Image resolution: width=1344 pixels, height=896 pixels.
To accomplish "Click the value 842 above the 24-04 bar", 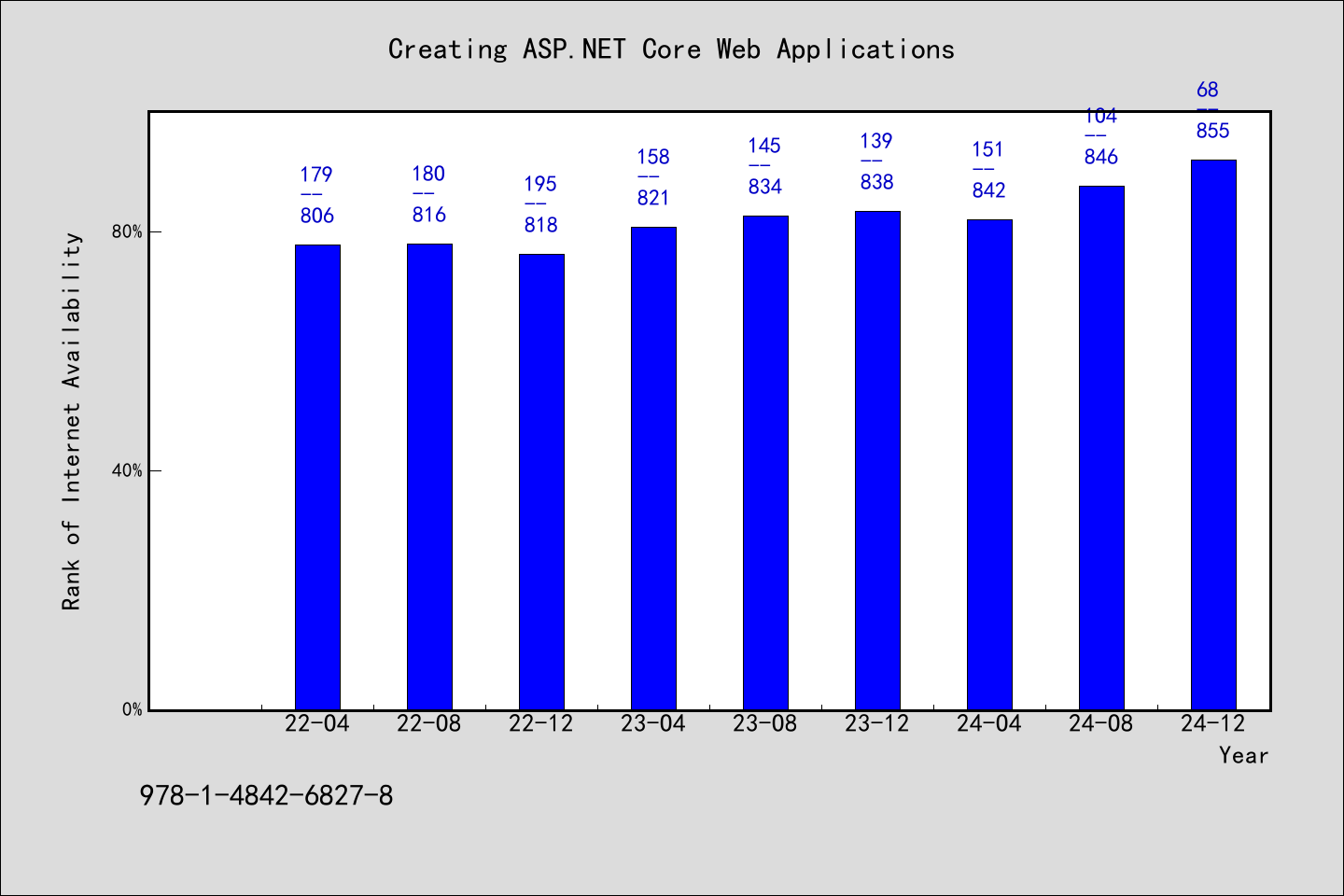I will coord(989,190).
